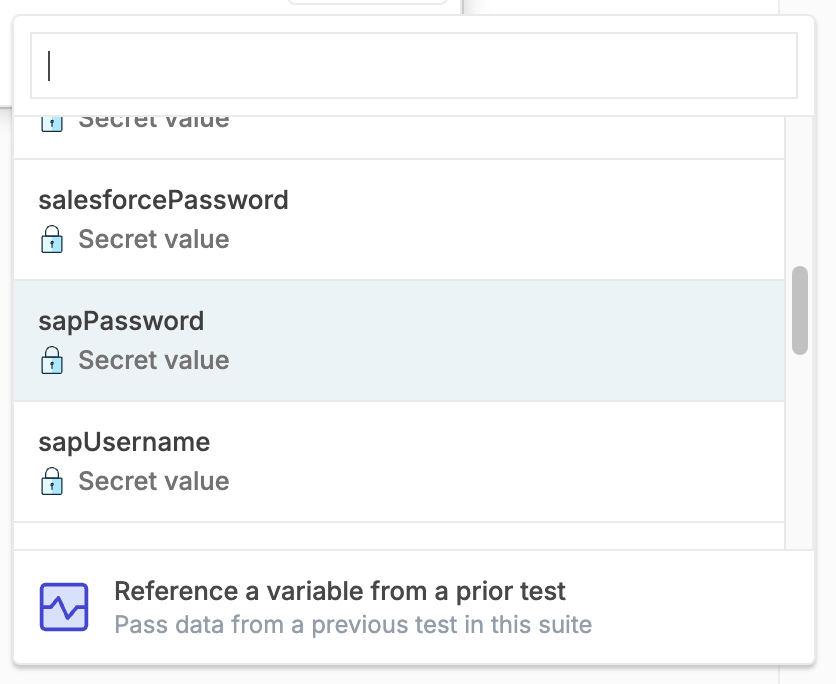Open Reference a variable from a prior test
Image resolution: width=836 pixels, height=684 pixels.
coord(340,591)
